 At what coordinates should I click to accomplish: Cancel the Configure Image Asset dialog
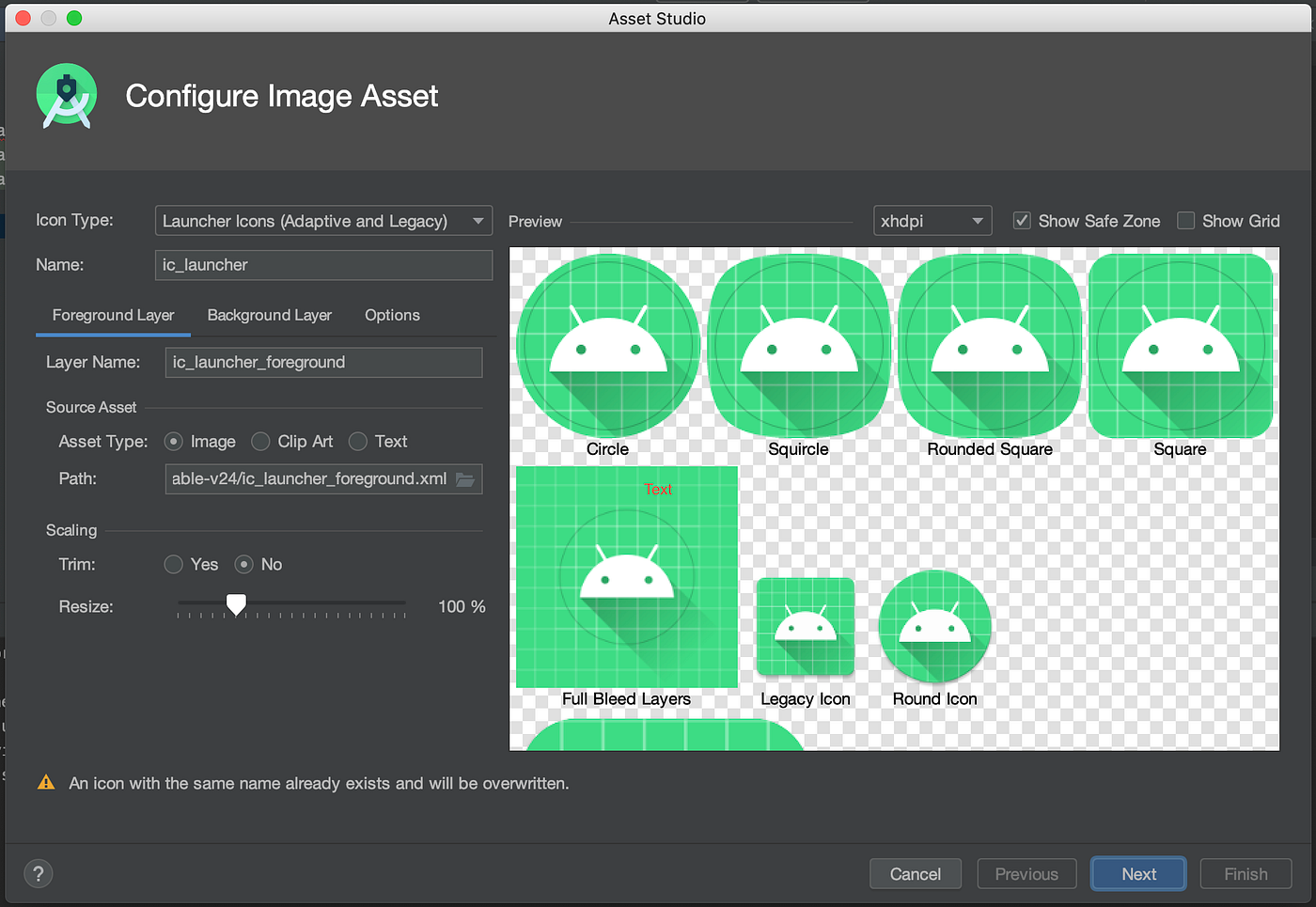(915, 873)
